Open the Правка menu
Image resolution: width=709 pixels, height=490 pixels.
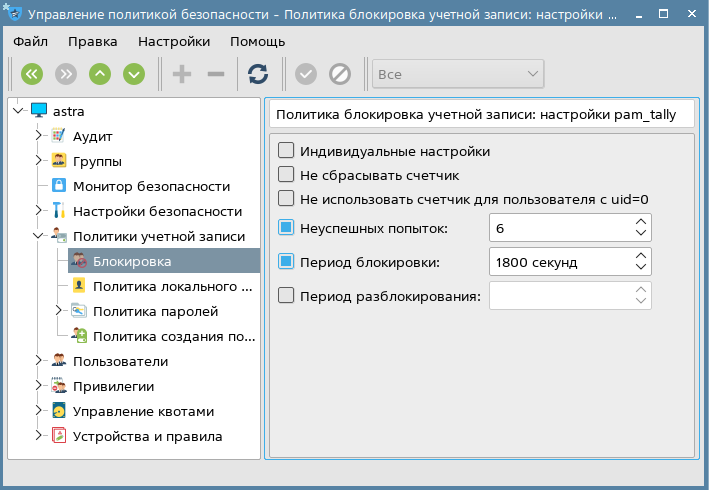point(93,42)
